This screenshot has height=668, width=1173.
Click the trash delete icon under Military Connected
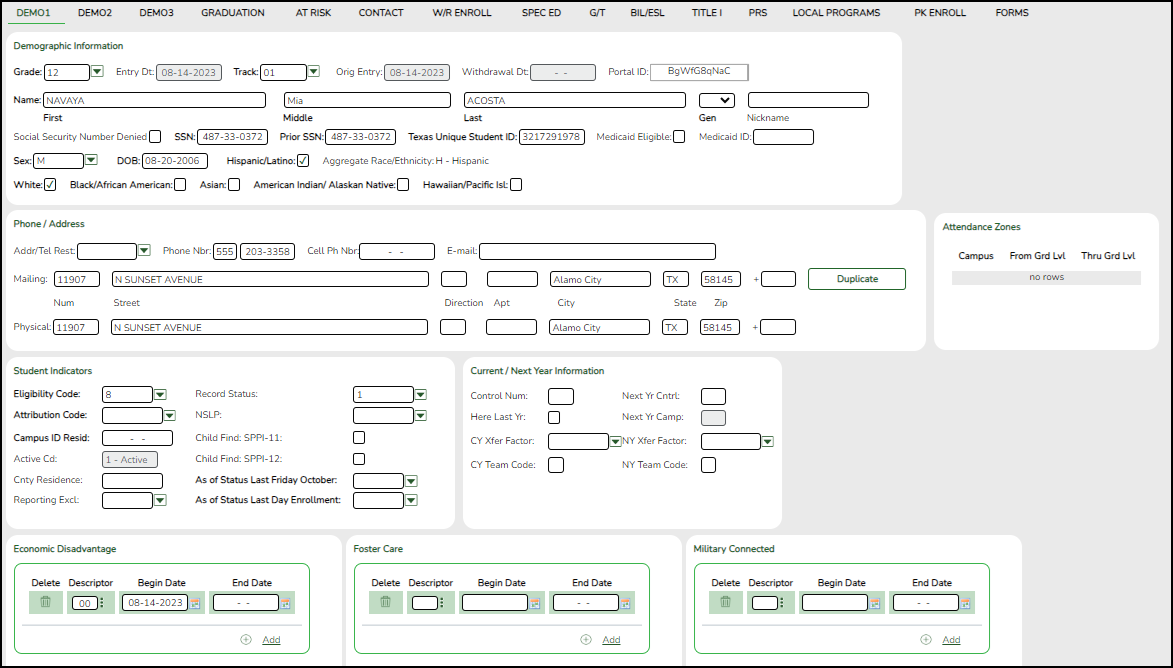pyautogui.click(x=725, y=602)
